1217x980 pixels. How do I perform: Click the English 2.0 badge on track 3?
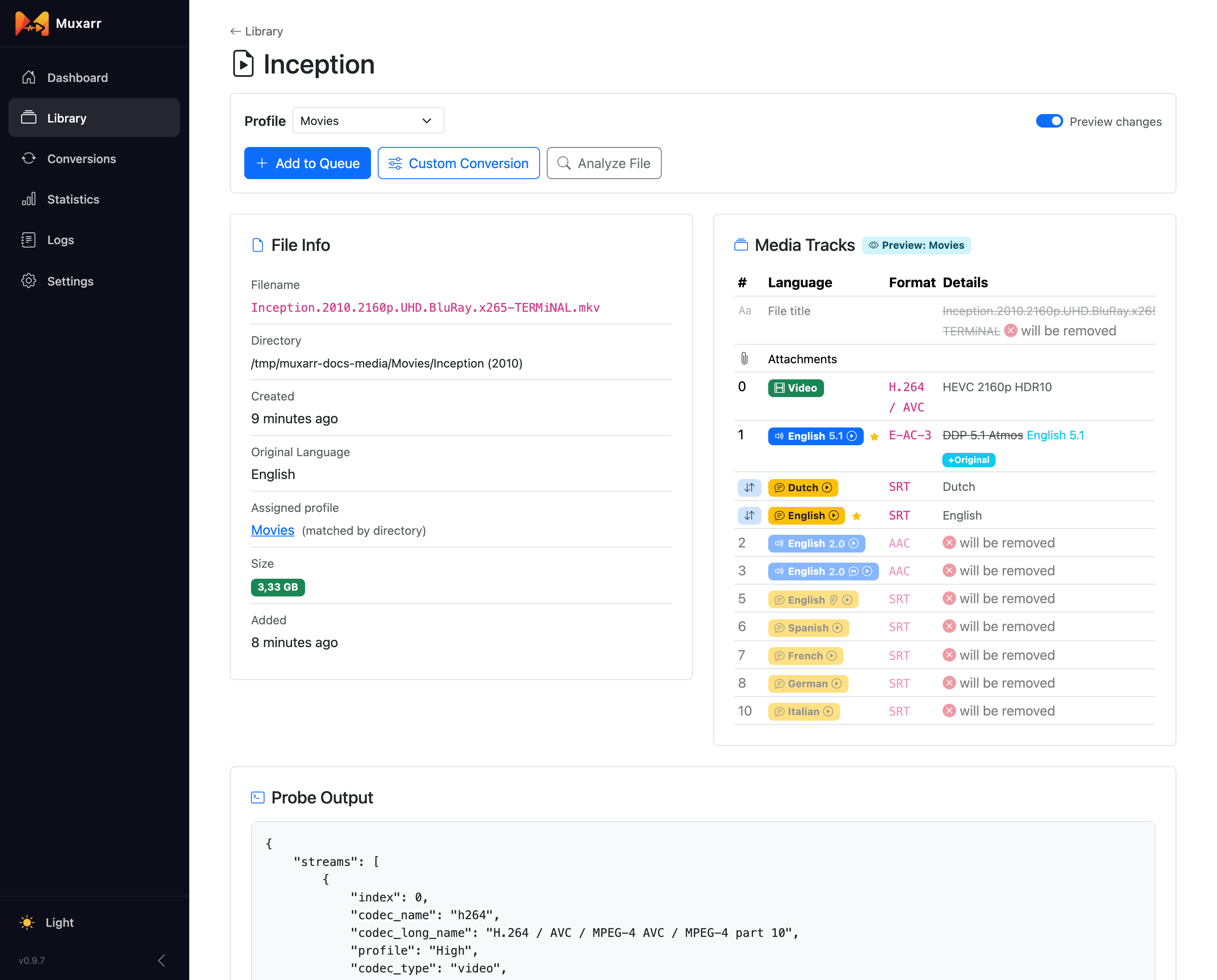824,571
